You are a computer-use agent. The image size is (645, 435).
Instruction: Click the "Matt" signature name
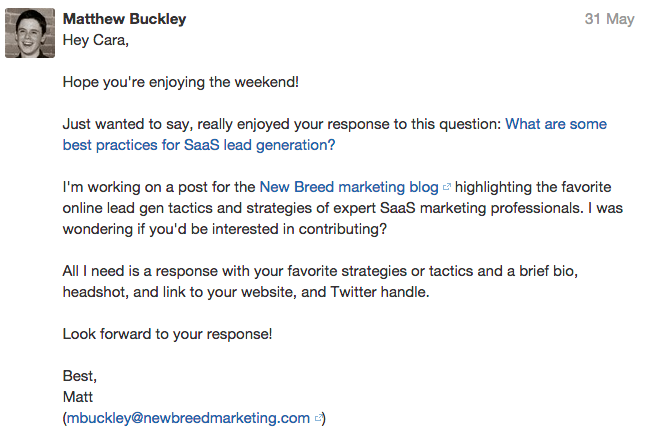click(x=77, y=397)
